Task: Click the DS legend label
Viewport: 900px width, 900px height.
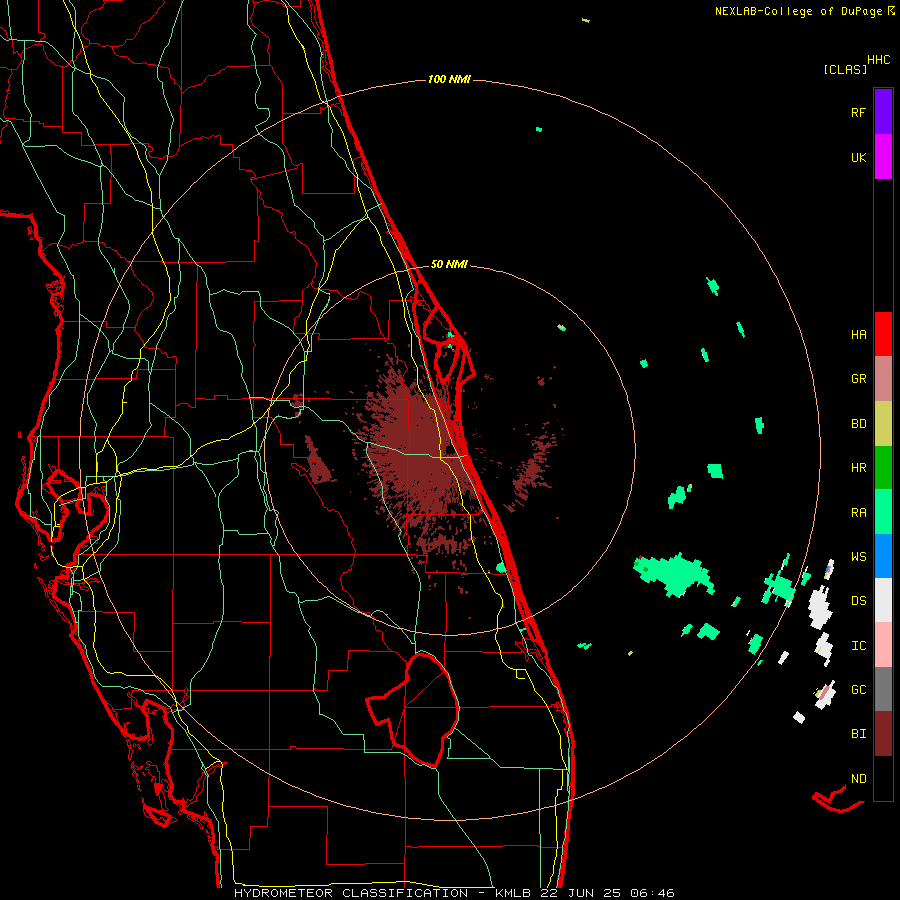Action: pyautogui.click(x=858, y=601)
